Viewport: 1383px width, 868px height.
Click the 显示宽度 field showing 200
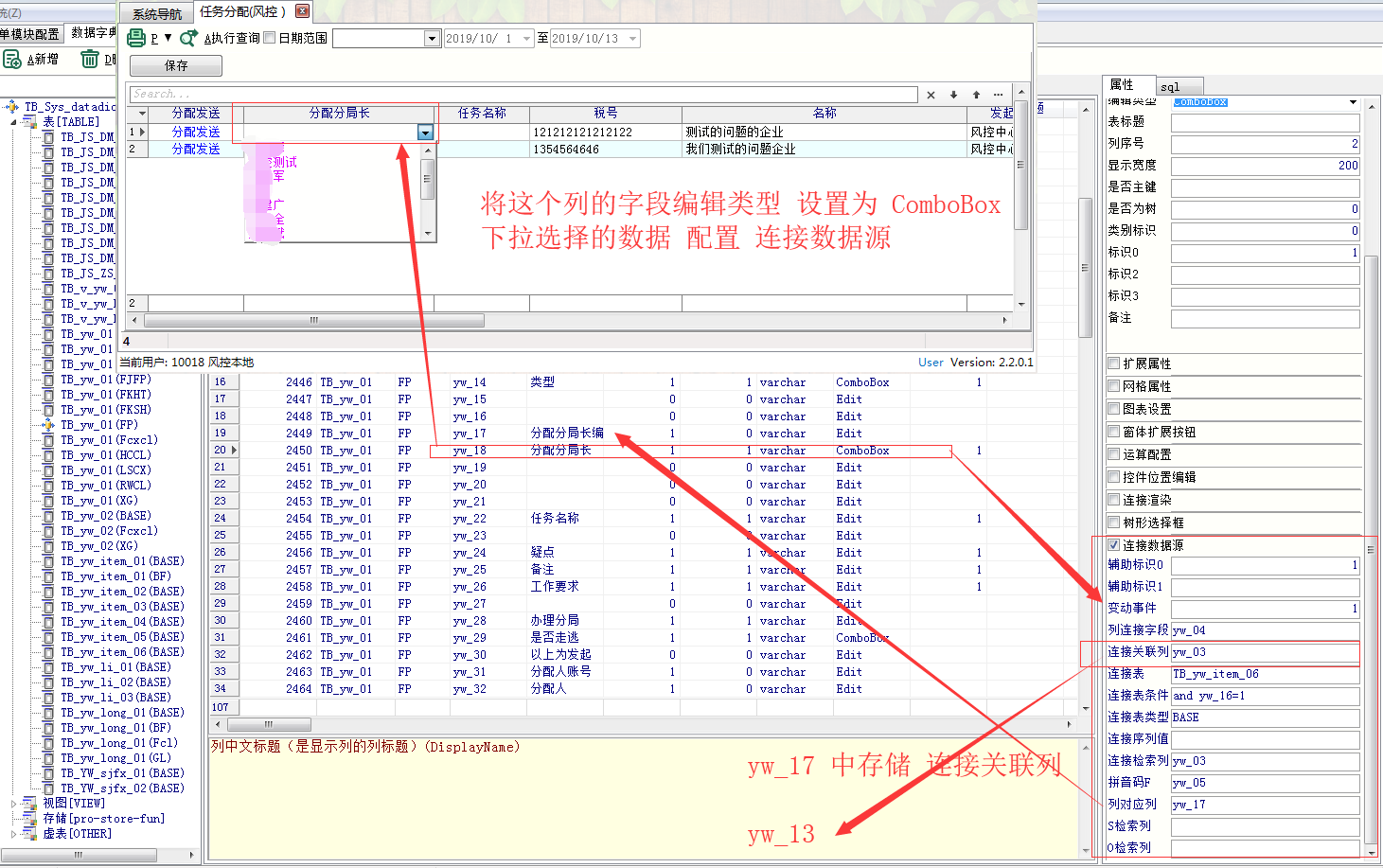click(1266, 166)
